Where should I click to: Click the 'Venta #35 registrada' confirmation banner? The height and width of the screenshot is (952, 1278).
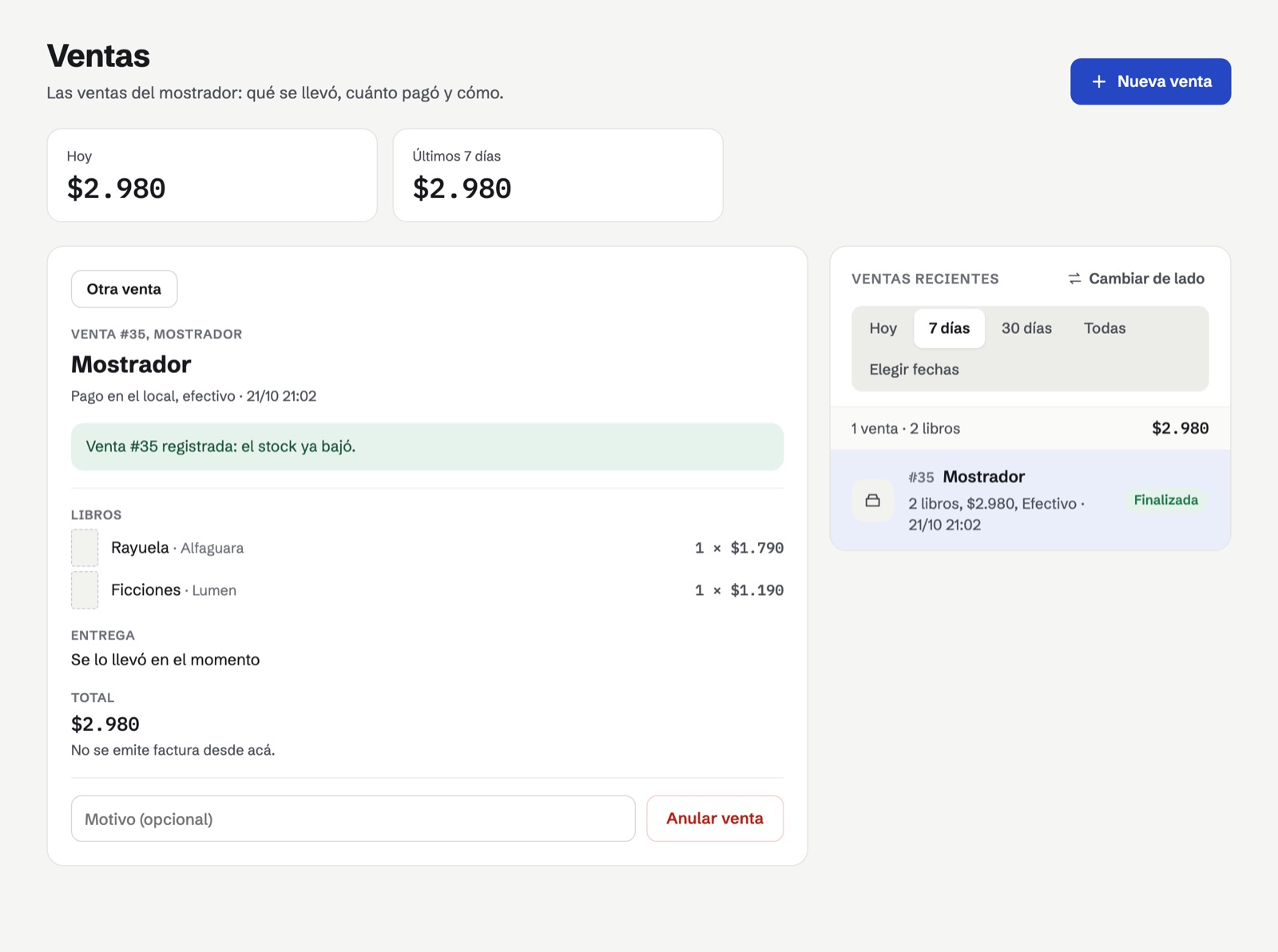[x=427, y=446]
